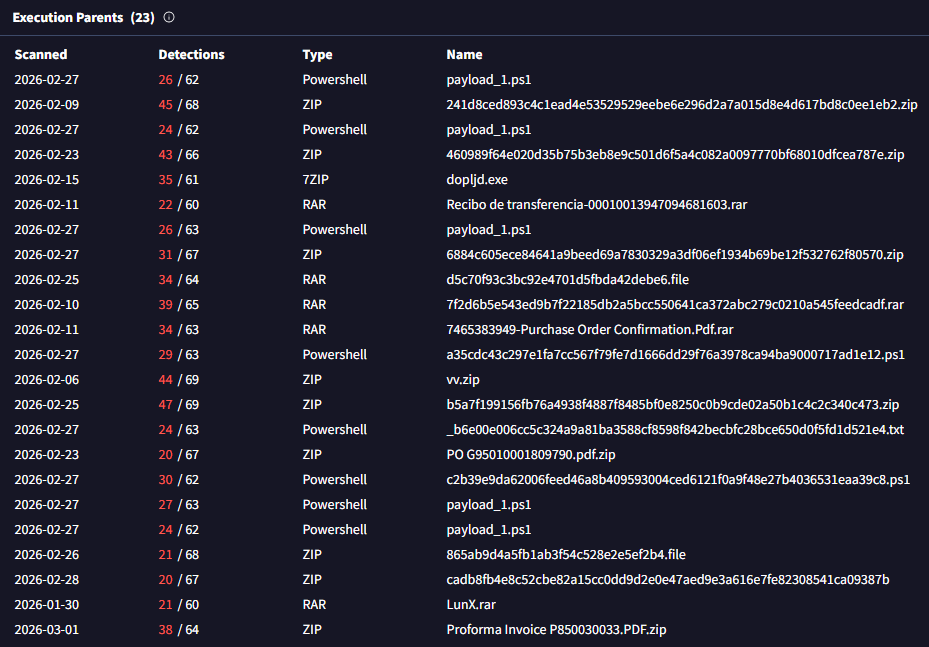The height and width of the screenshot is (647, 929).
Task: Open c2b39e9da62006fe...ps1 entry
Action: pos(678,480)
